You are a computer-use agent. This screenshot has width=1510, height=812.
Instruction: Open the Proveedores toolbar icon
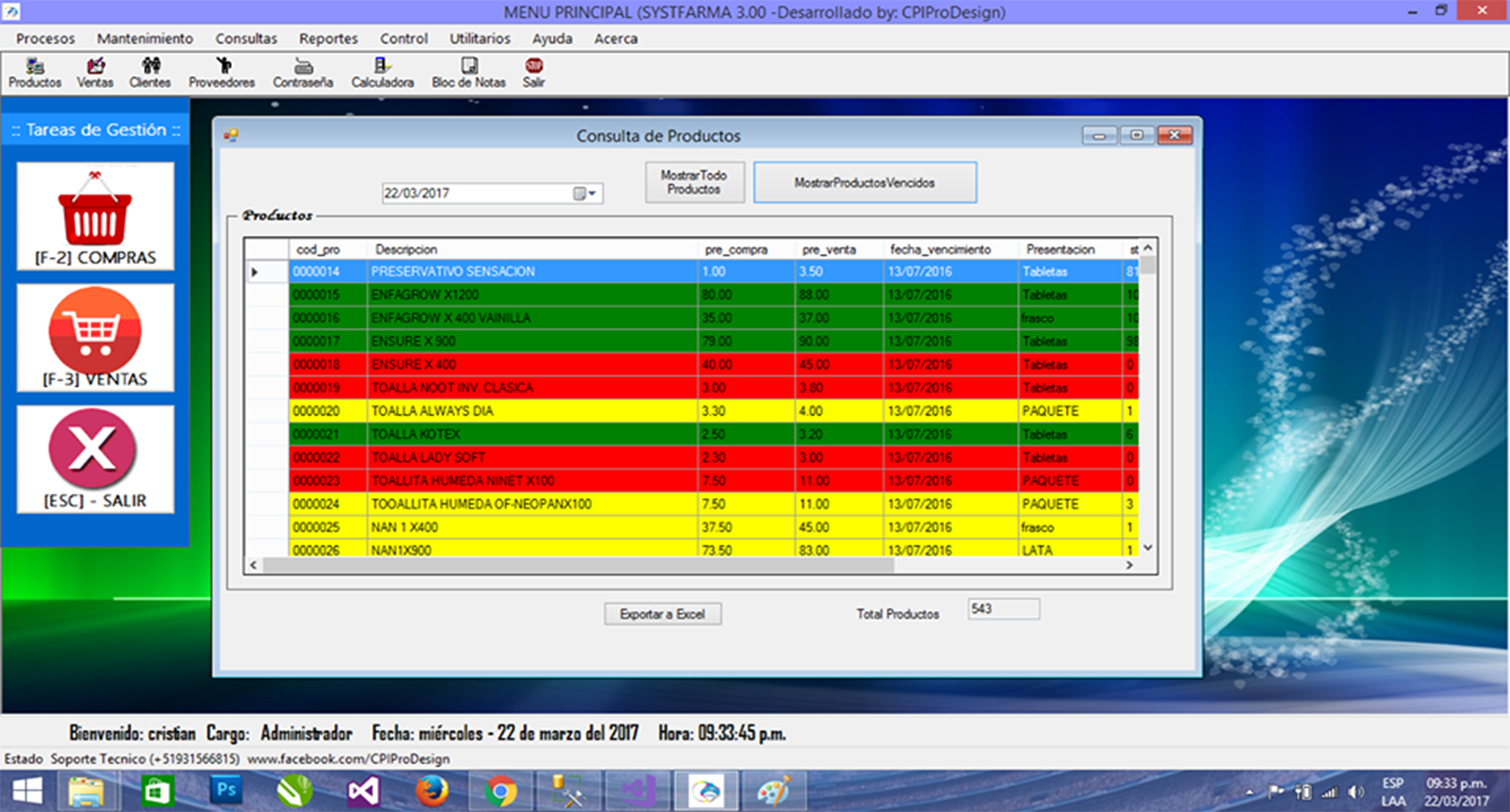tap(222, 73)
